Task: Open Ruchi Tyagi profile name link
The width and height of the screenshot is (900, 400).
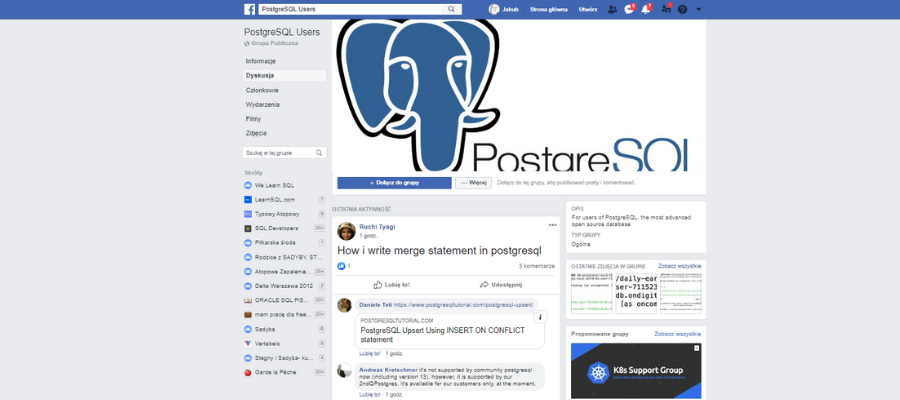Action: pos(377,227)
